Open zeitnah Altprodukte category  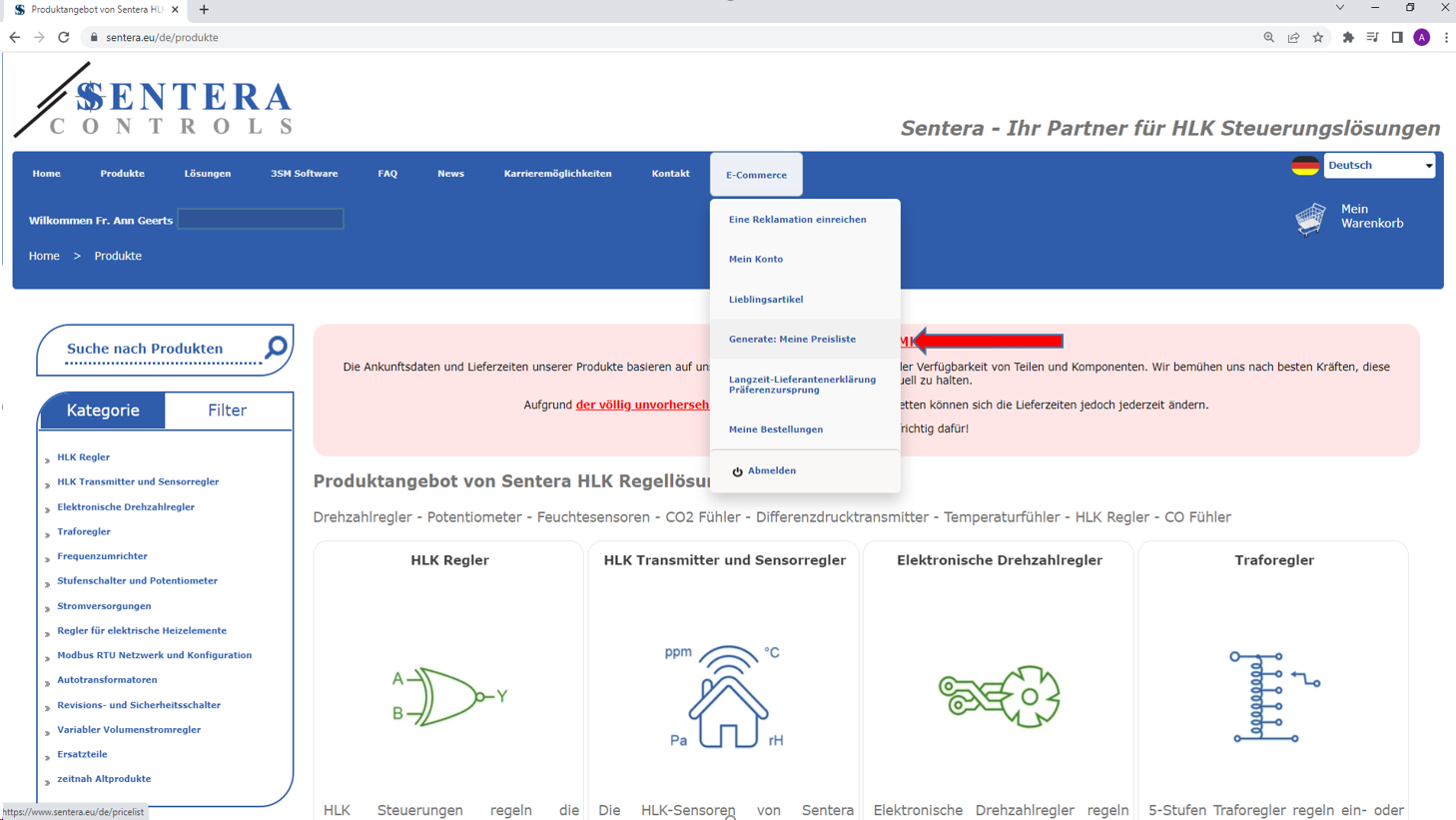point(104,779)
